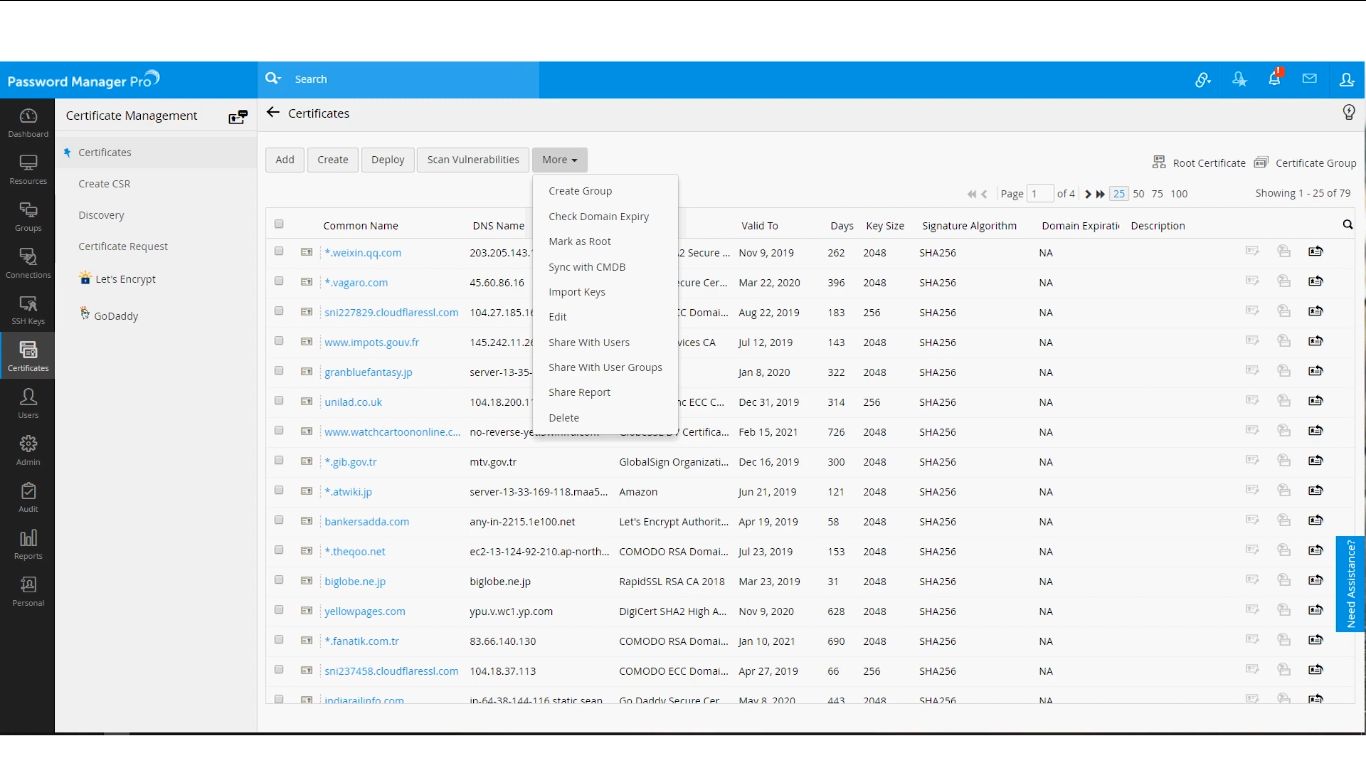Screen dimensions: 1366x768
Task: Show 50 rows per page
Action: pyautogui.click(x=1138, y=194)
